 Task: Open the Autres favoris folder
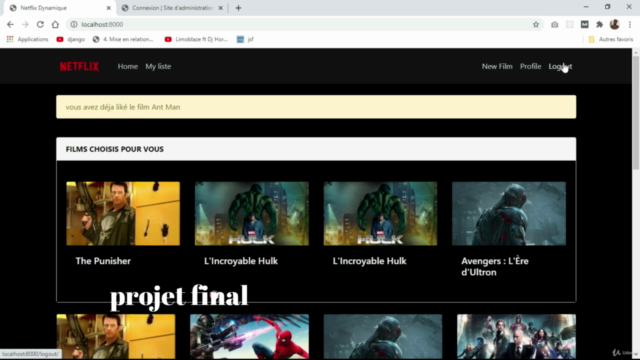tap(611, 39)
